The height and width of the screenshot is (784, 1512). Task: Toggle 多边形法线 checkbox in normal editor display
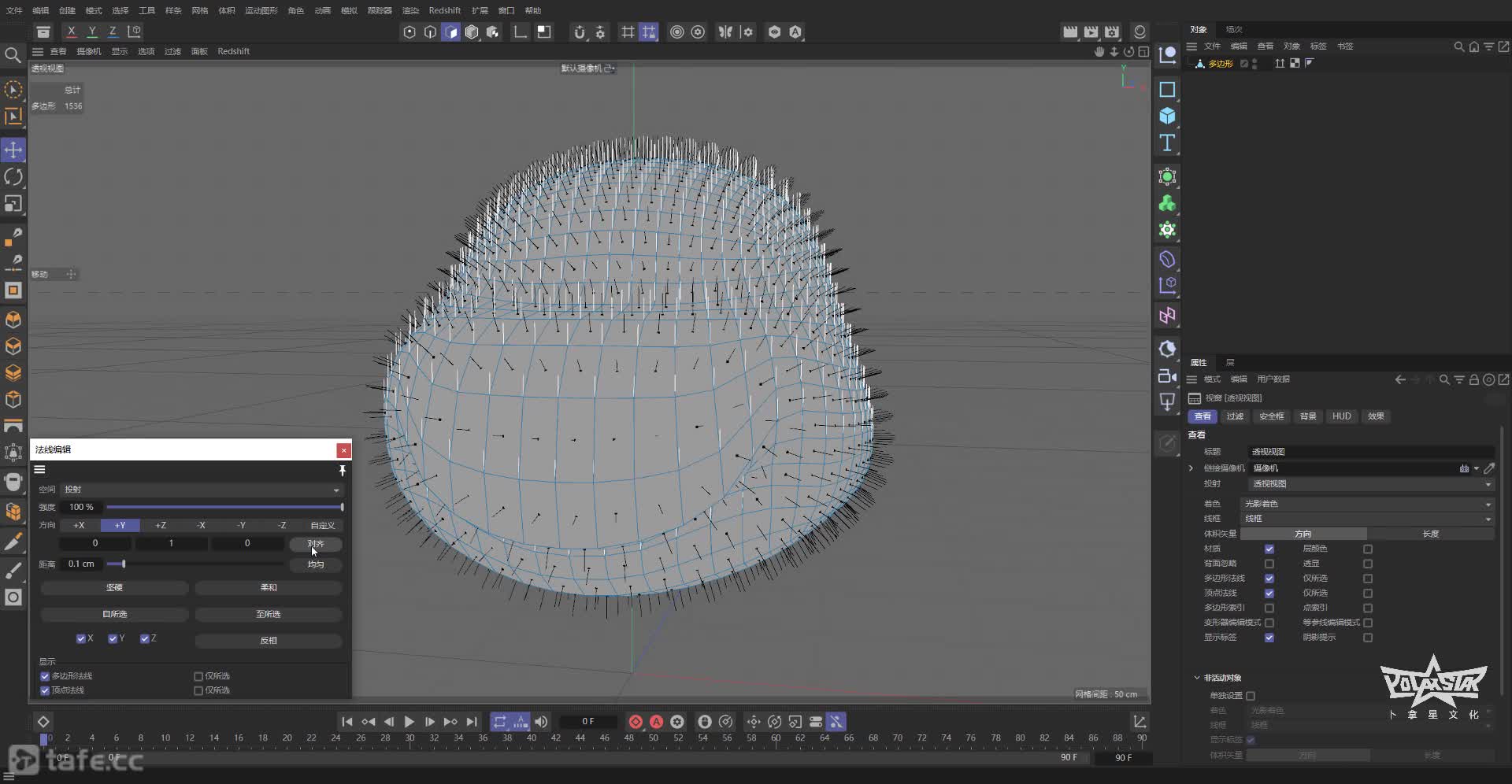pyautogui.click(x=45, y=676)
